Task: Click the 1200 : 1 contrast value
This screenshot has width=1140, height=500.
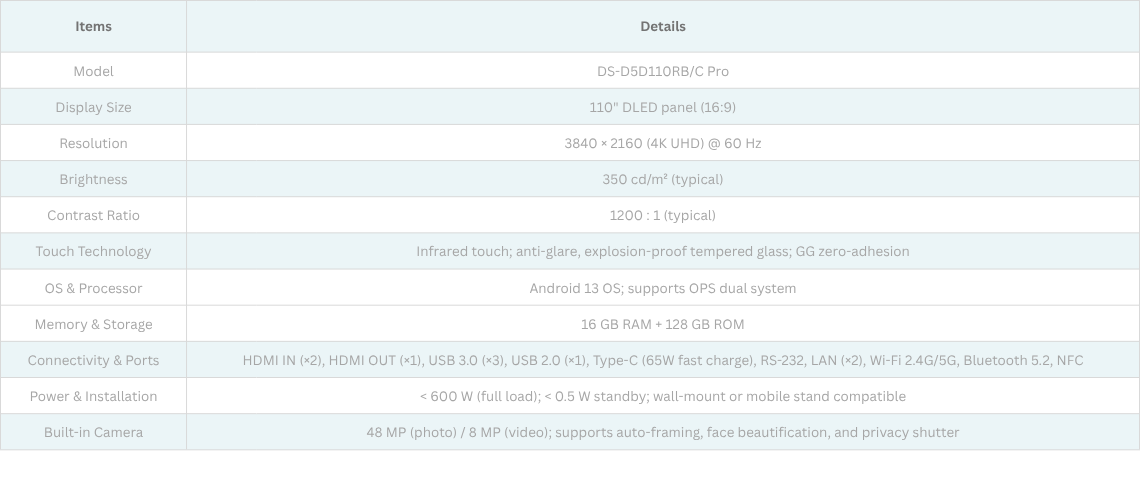Action: (x=663, y=215)
